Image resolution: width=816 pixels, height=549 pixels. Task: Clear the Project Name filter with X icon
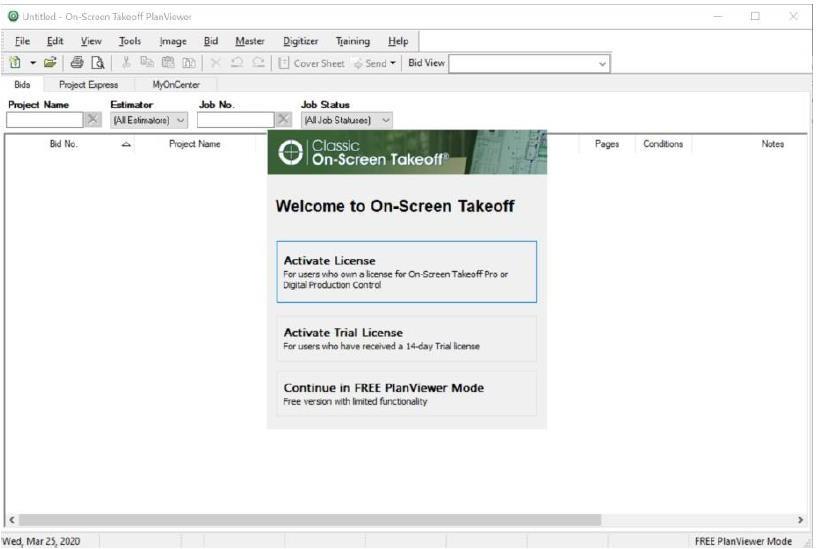pos(92,119)
